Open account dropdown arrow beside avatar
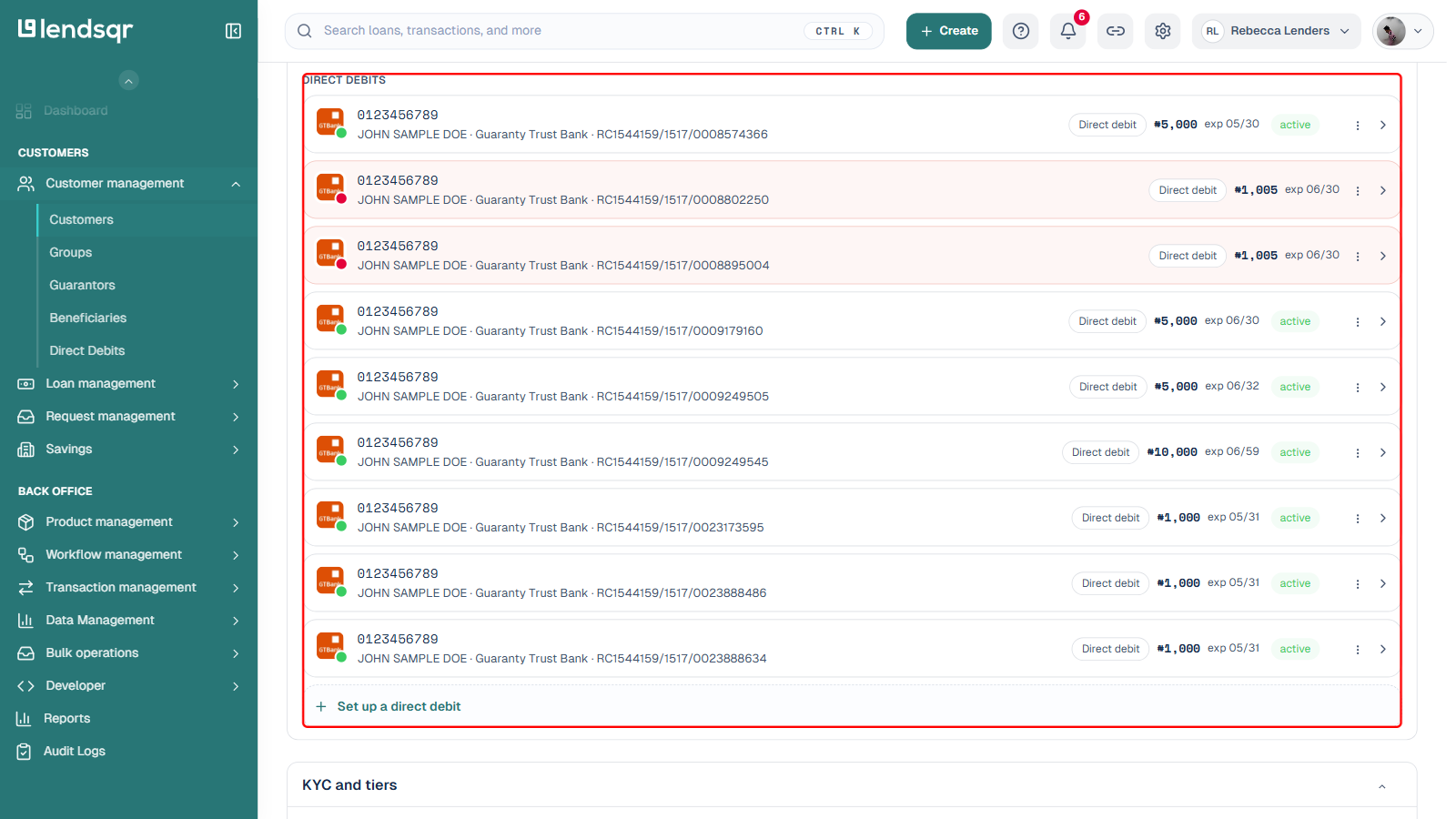Viewport: 1456px width, 819px height. [1418, 31]
